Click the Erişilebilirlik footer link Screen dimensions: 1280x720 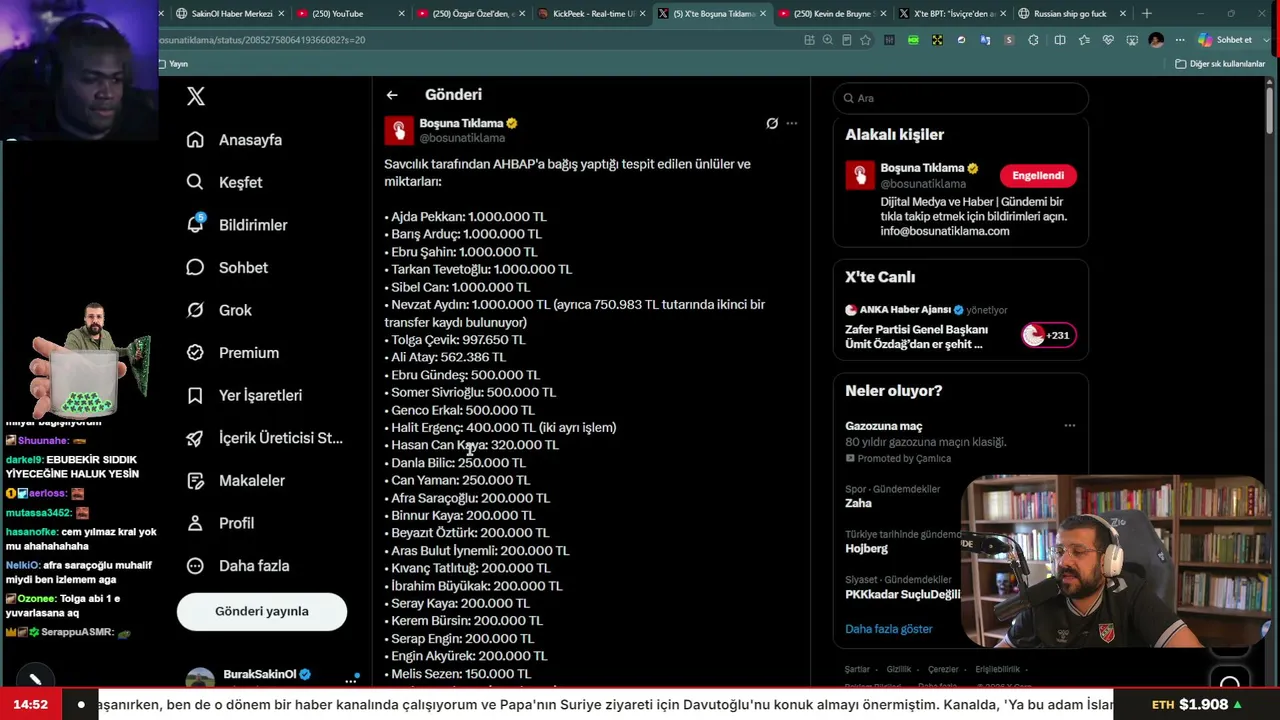[997, 670]
